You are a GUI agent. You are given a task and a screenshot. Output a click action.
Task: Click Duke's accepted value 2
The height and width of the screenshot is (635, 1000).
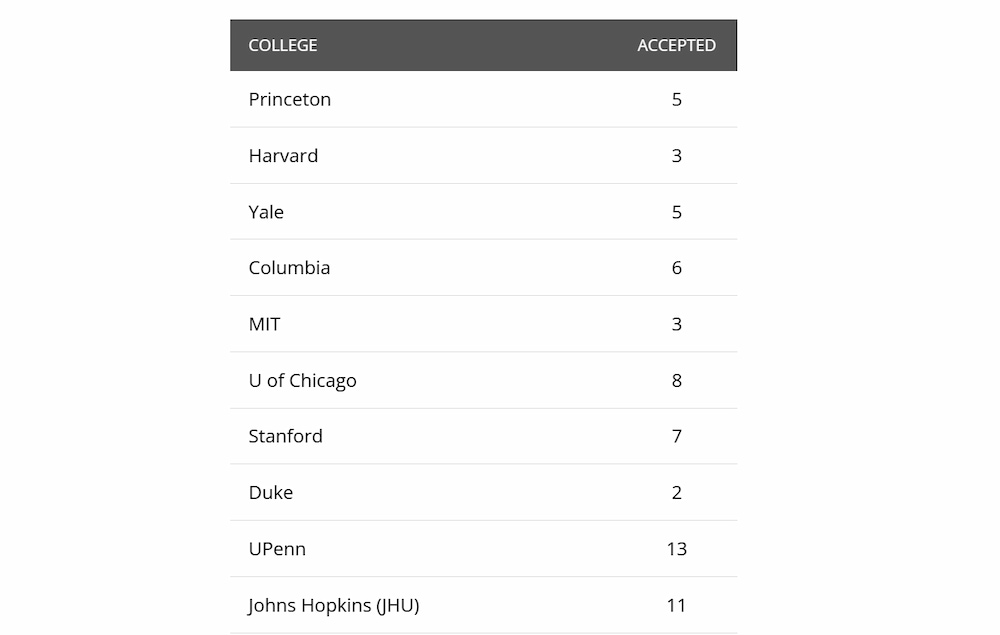[677, 492]
